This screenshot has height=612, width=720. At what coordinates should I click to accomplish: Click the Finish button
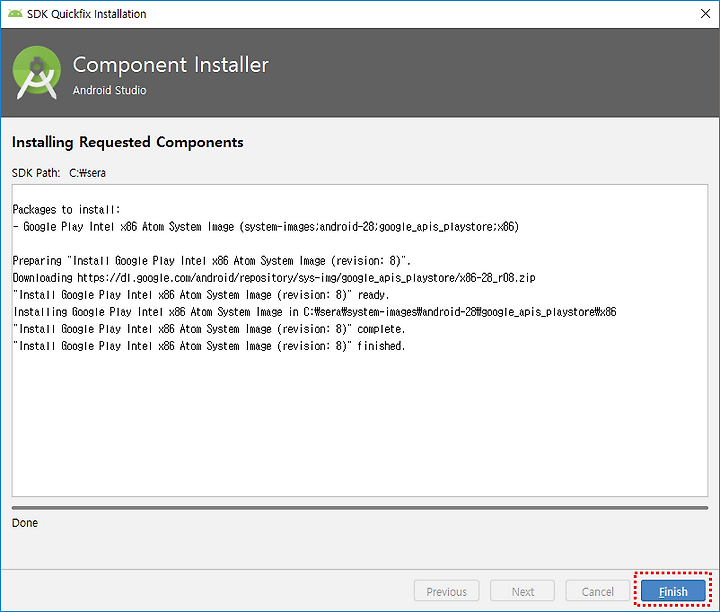click(673, 591)
